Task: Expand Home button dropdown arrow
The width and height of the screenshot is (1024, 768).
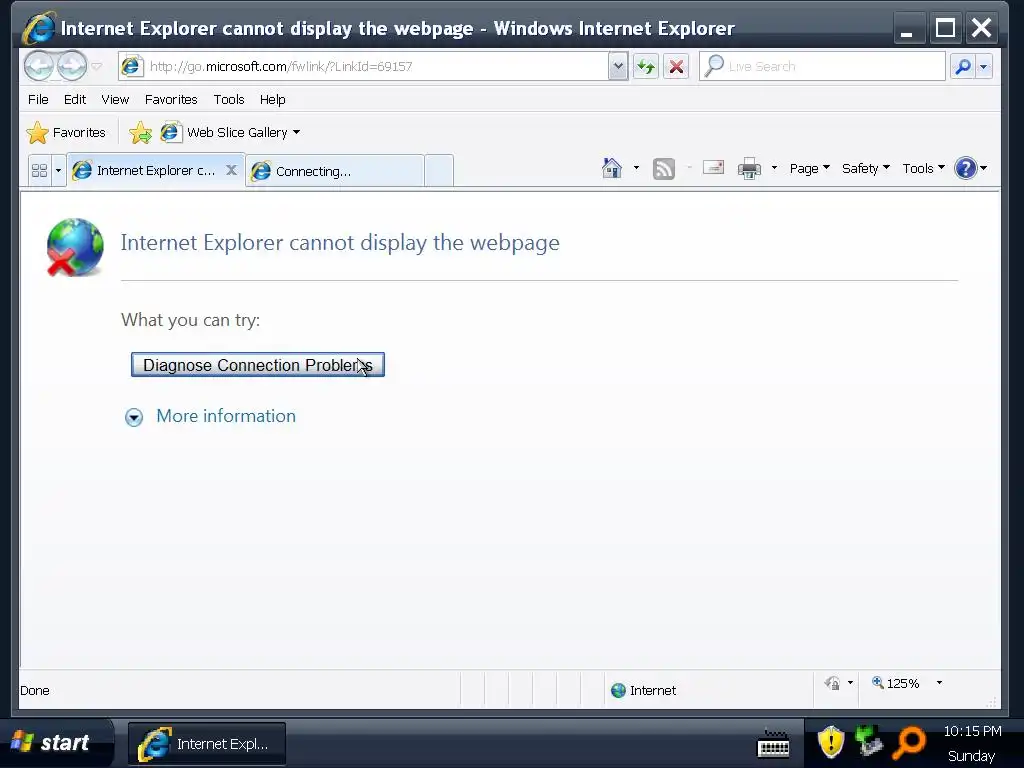Action: click(636, 168)
